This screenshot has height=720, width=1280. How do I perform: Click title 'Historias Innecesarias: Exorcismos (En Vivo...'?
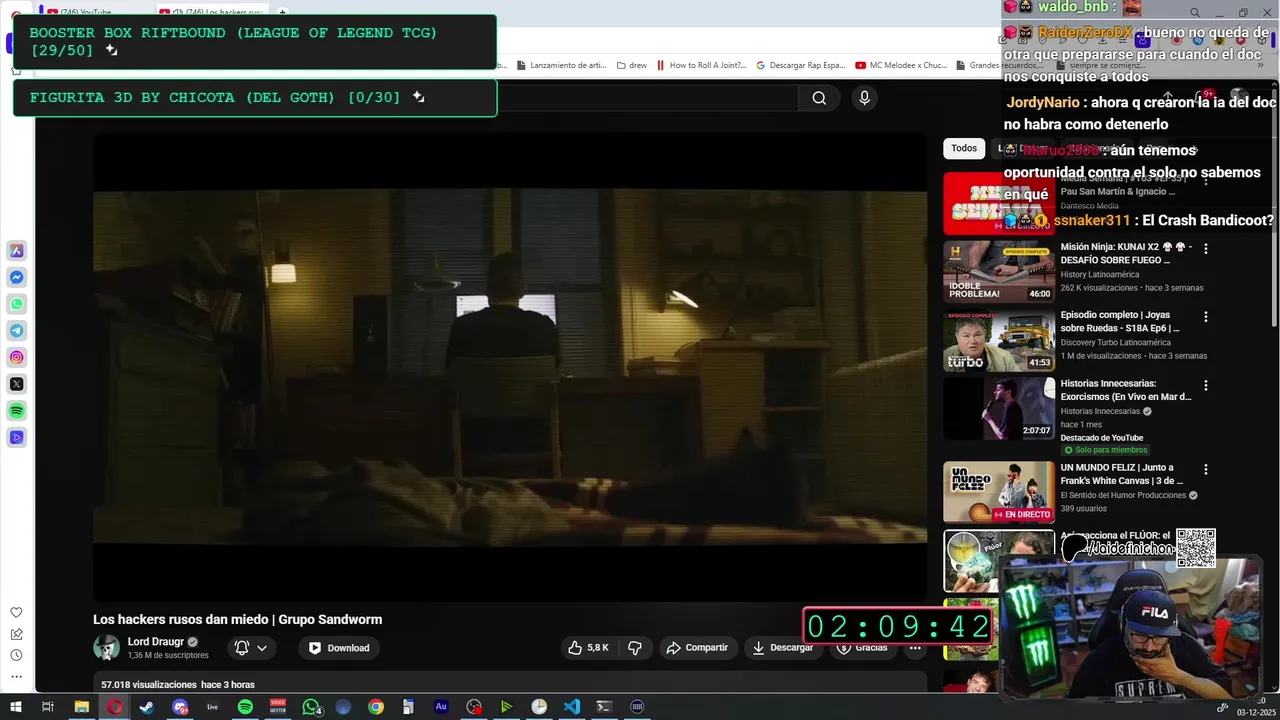(x=1126, y=390)
